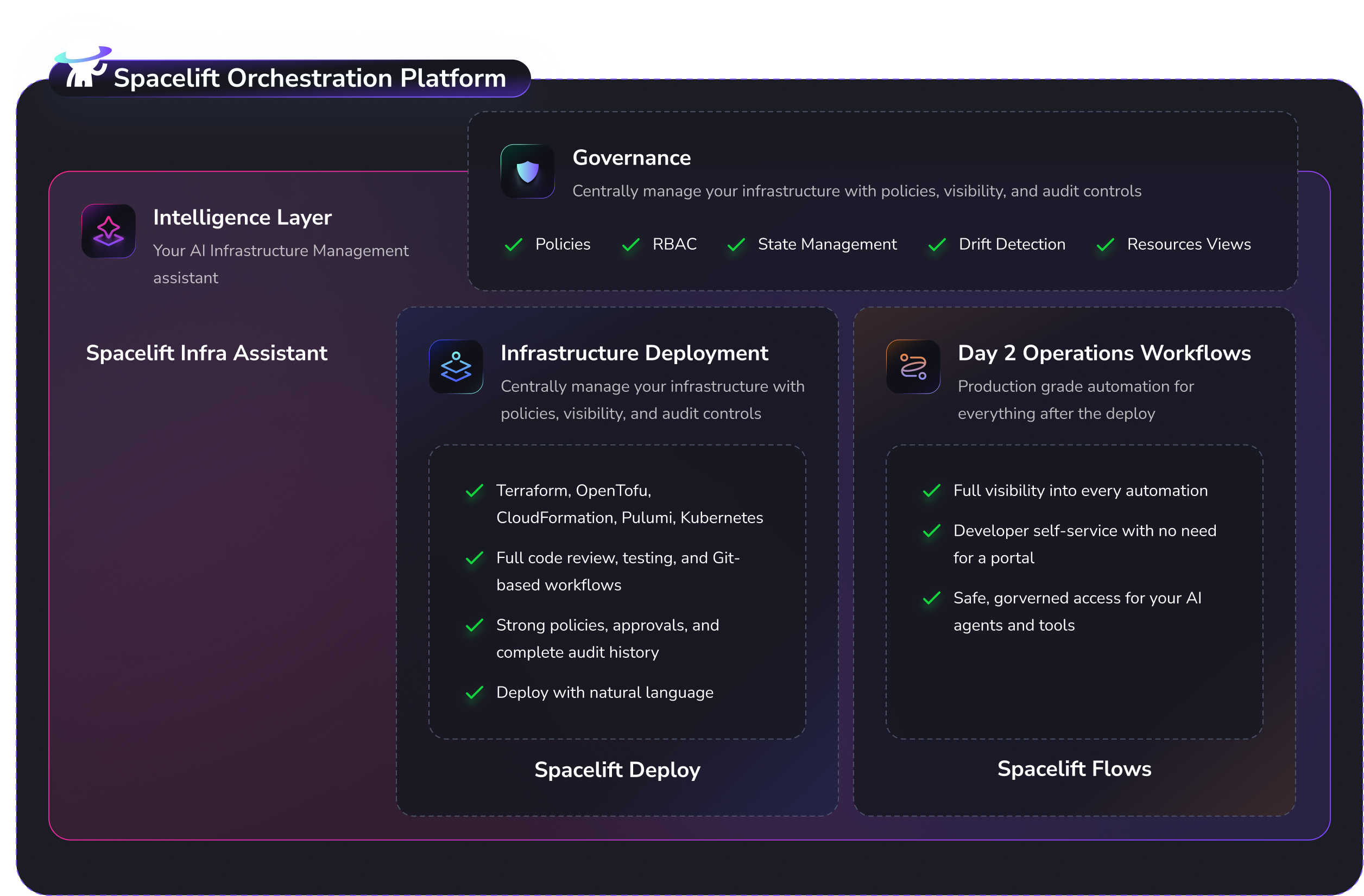The image size is (1364, 896).
Task: Click the Infrastructure Deployment heading
Action: pyautogui.click(x=634, y=353)
